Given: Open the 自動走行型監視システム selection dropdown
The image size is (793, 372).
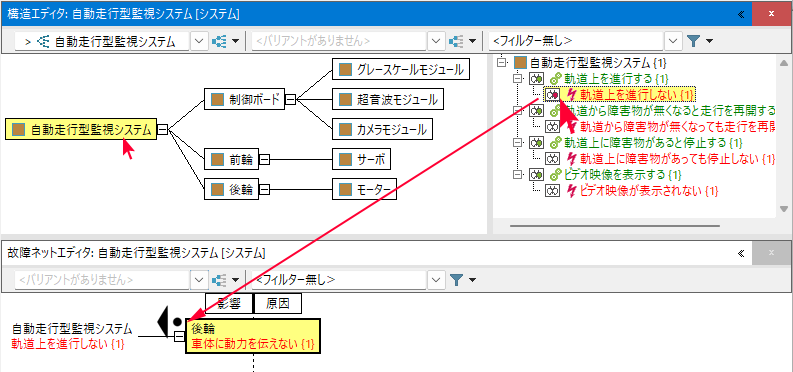Looking at the screenshot, I should click(x=199, y=41).
